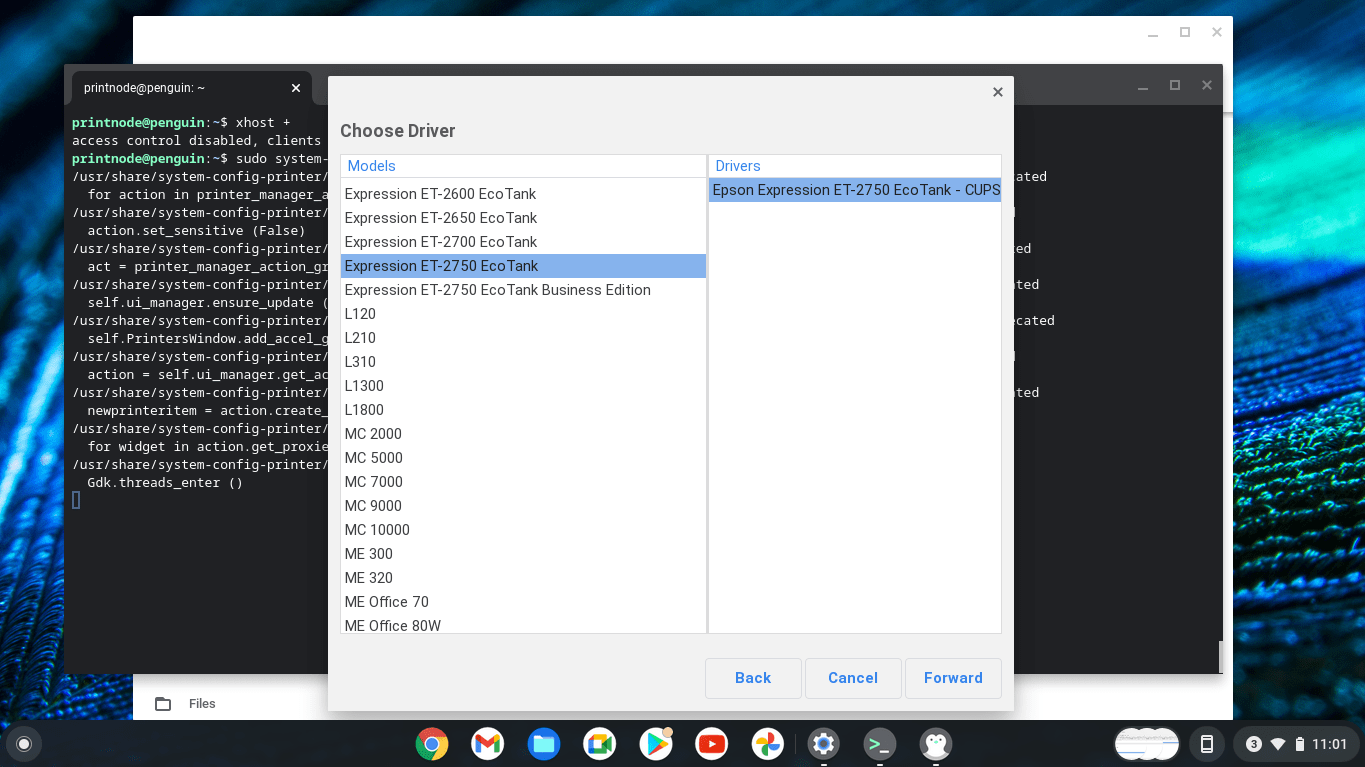
Task: Minimize the back Files window
Action: pos(1153,33)
